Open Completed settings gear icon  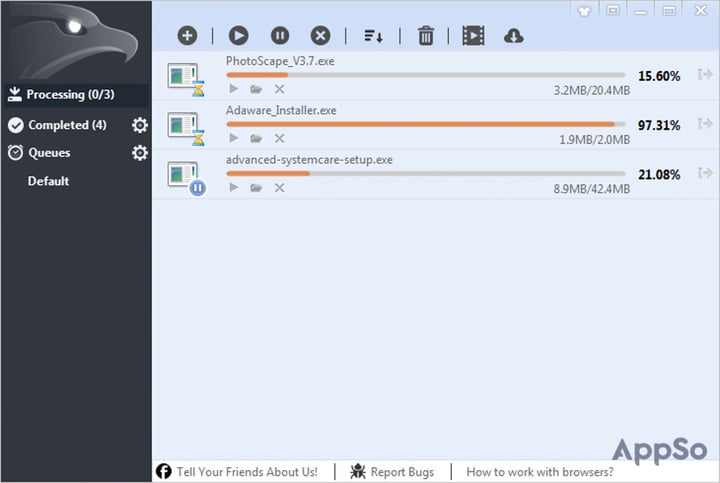140,125
